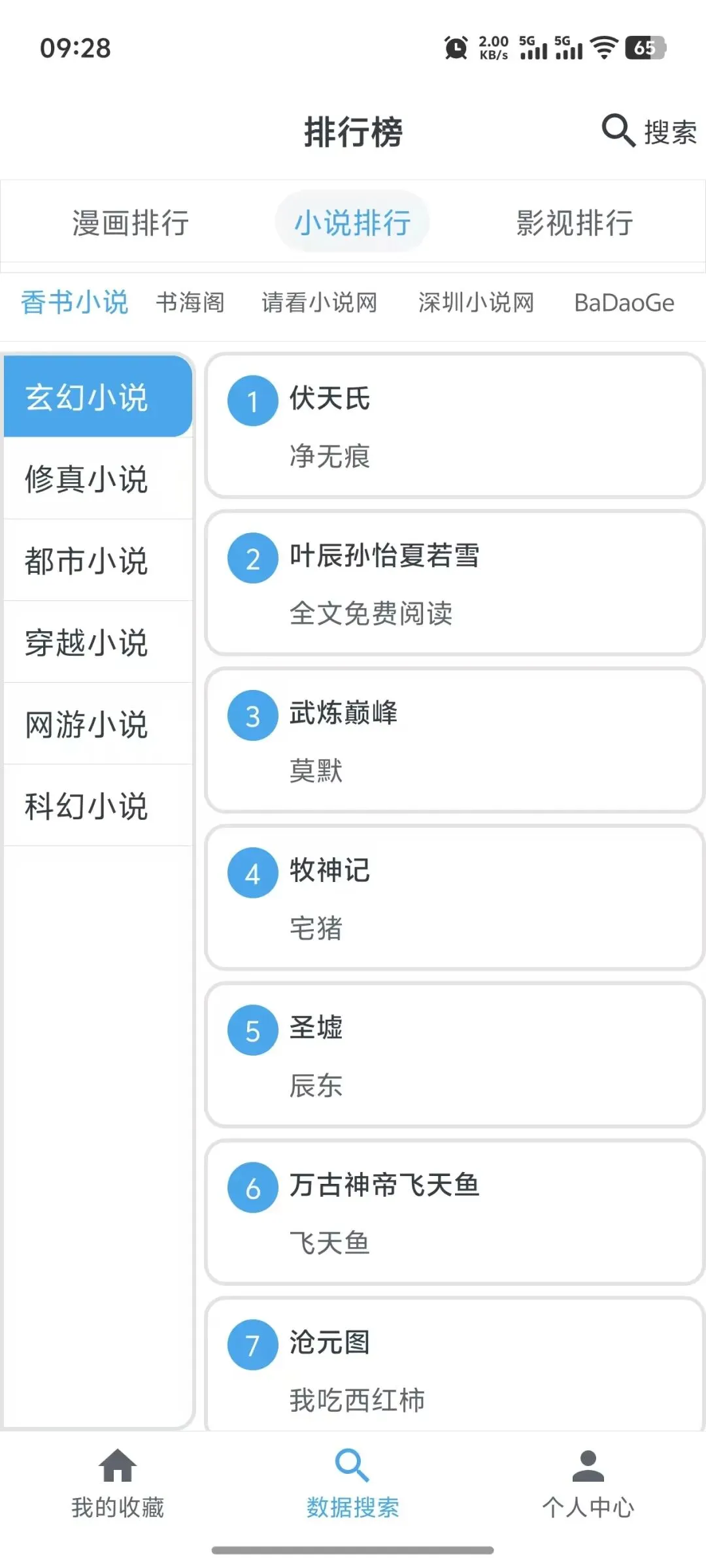Viewport: 706px width, 1568px height.
Task: Switch to 漫画排行 tab
Action: [x=131, y=223]
